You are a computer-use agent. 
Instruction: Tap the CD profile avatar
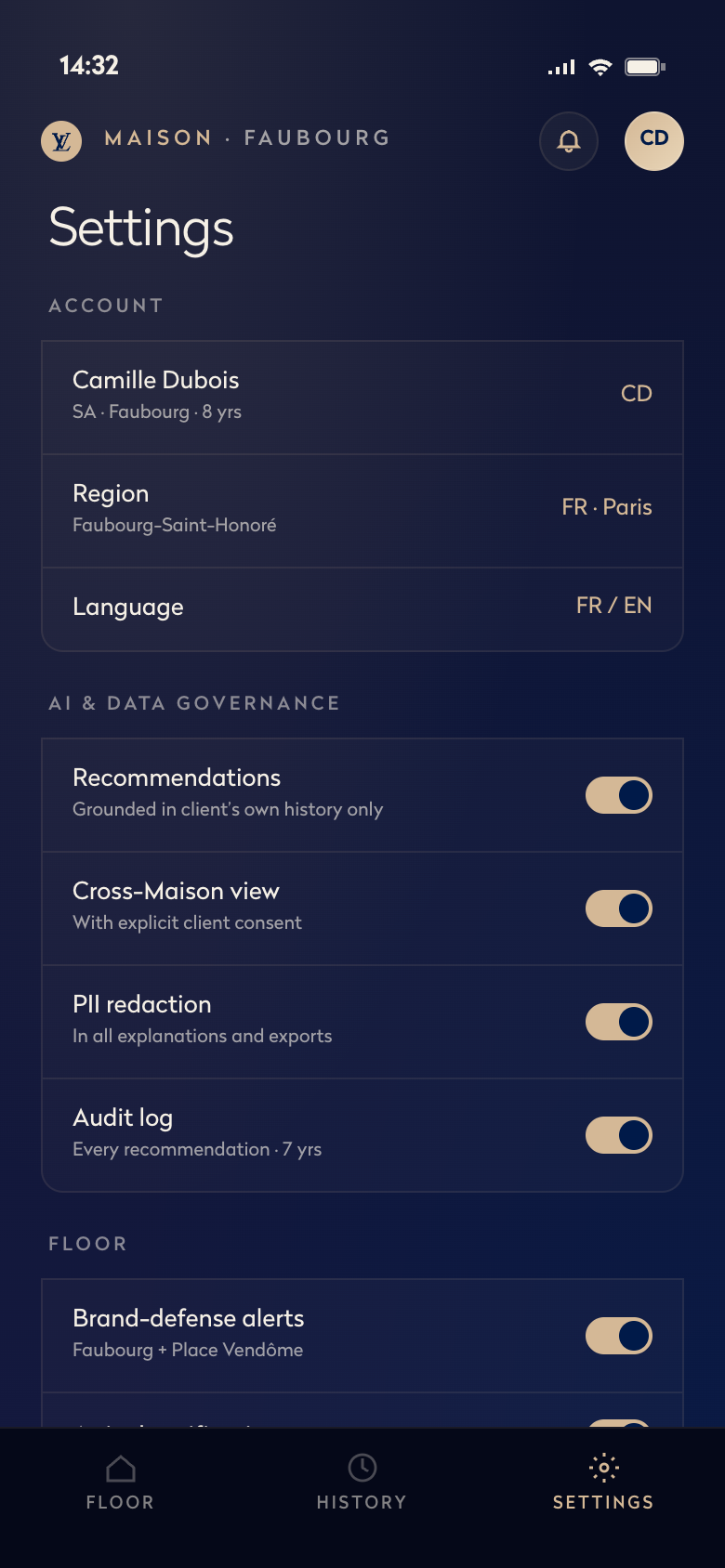(x=654, y=141)
